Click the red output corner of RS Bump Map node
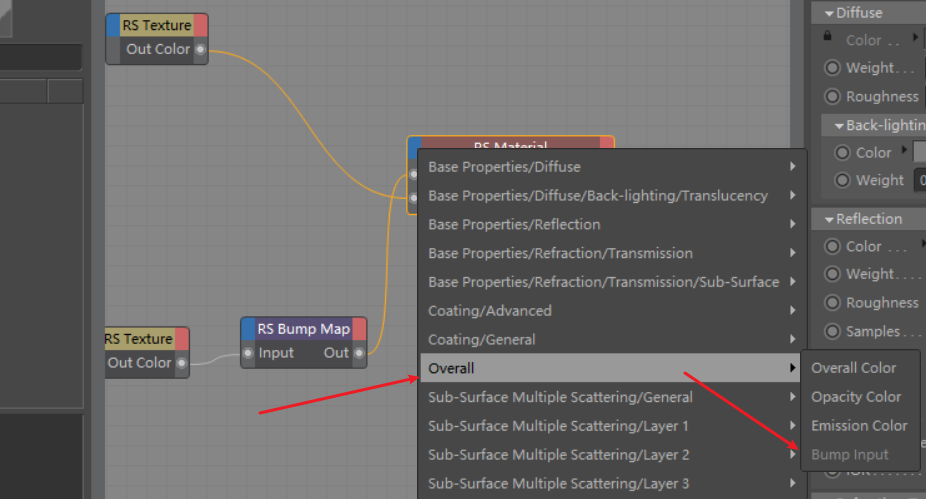 (359, 329)
